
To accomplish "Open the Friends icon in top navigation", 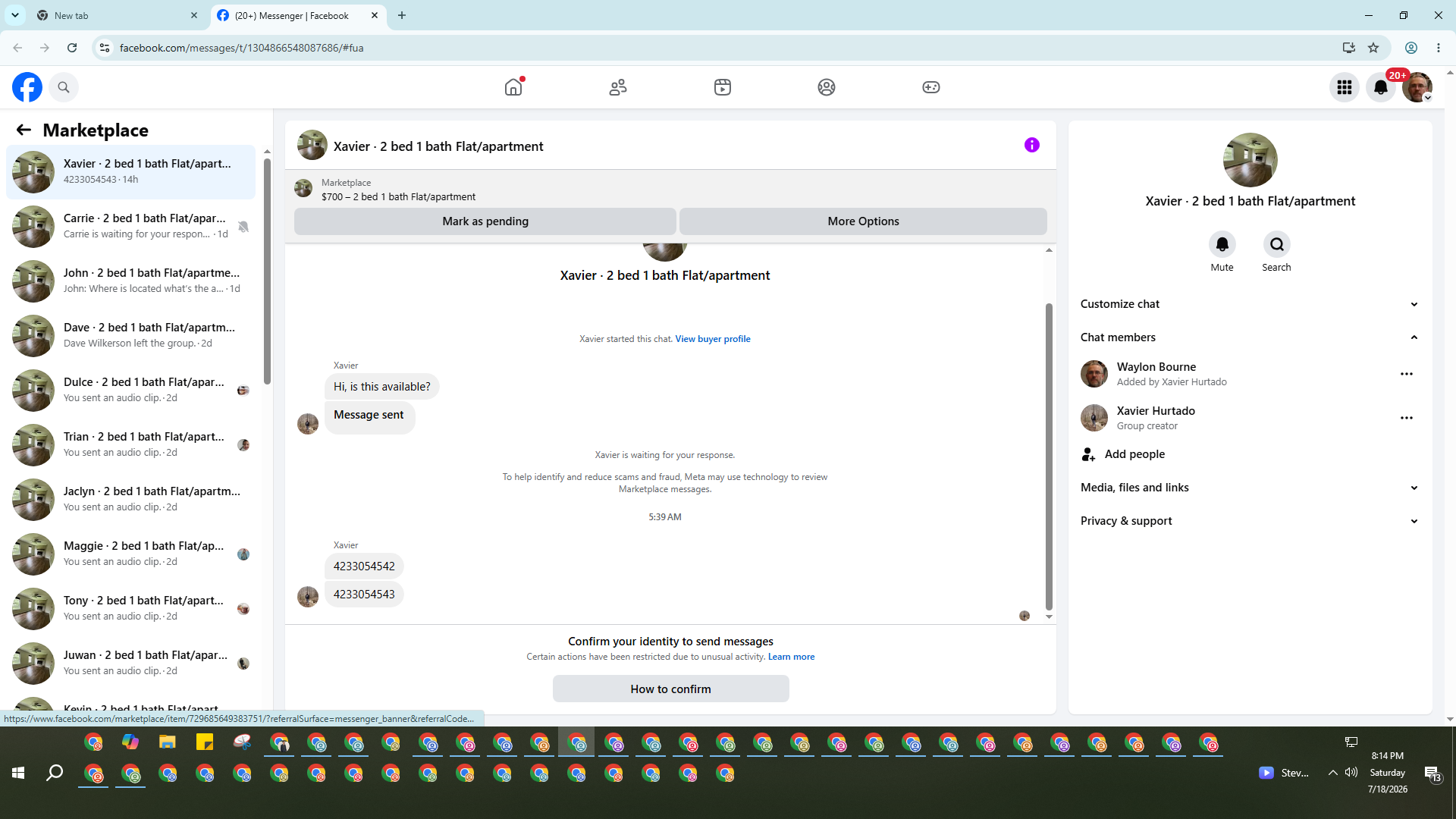I will (x=618, y=87).
